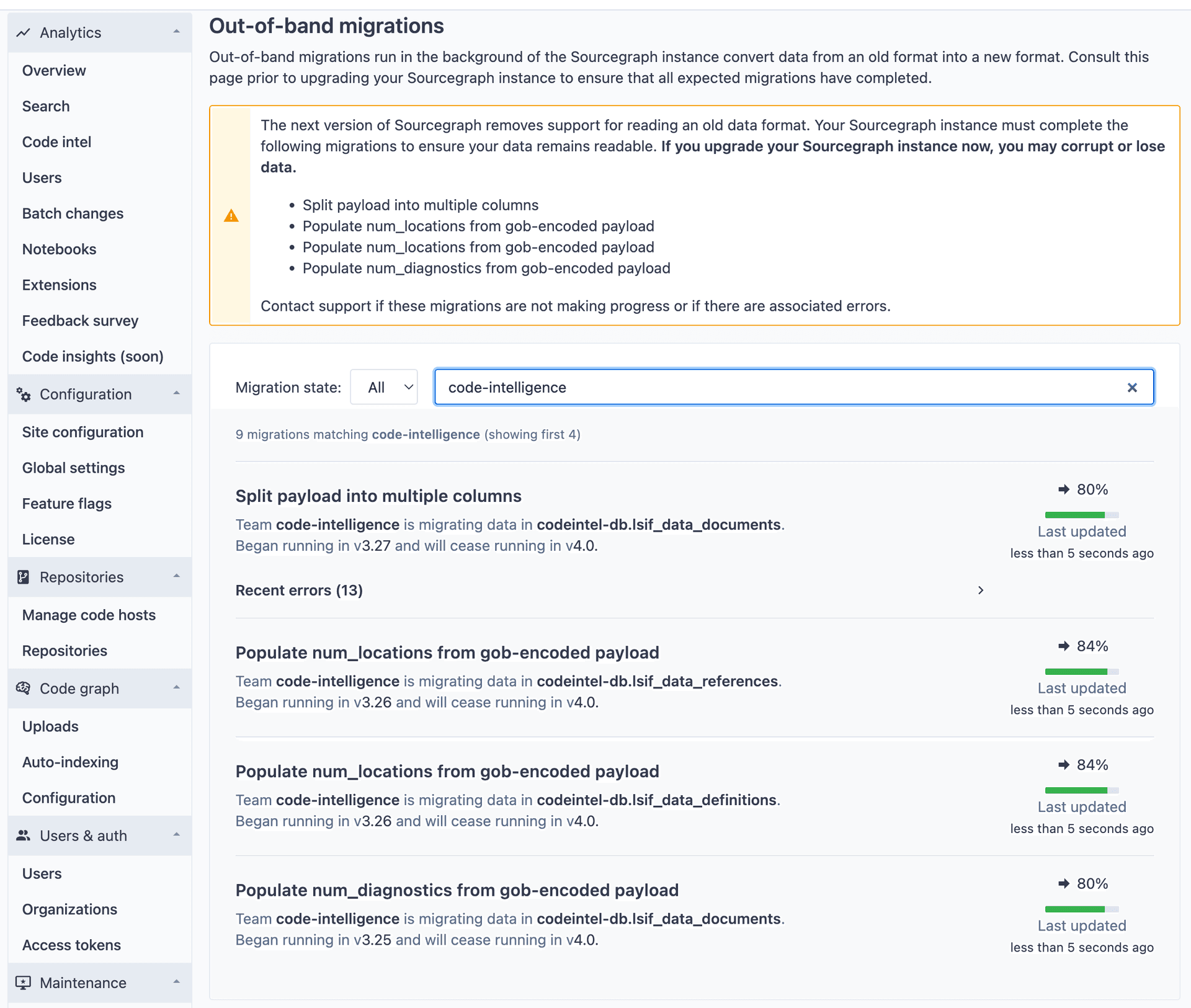Viewport: 1191px width, 1008px height.
Task: Open Code graph Configuration link
Action: [69, 798]
